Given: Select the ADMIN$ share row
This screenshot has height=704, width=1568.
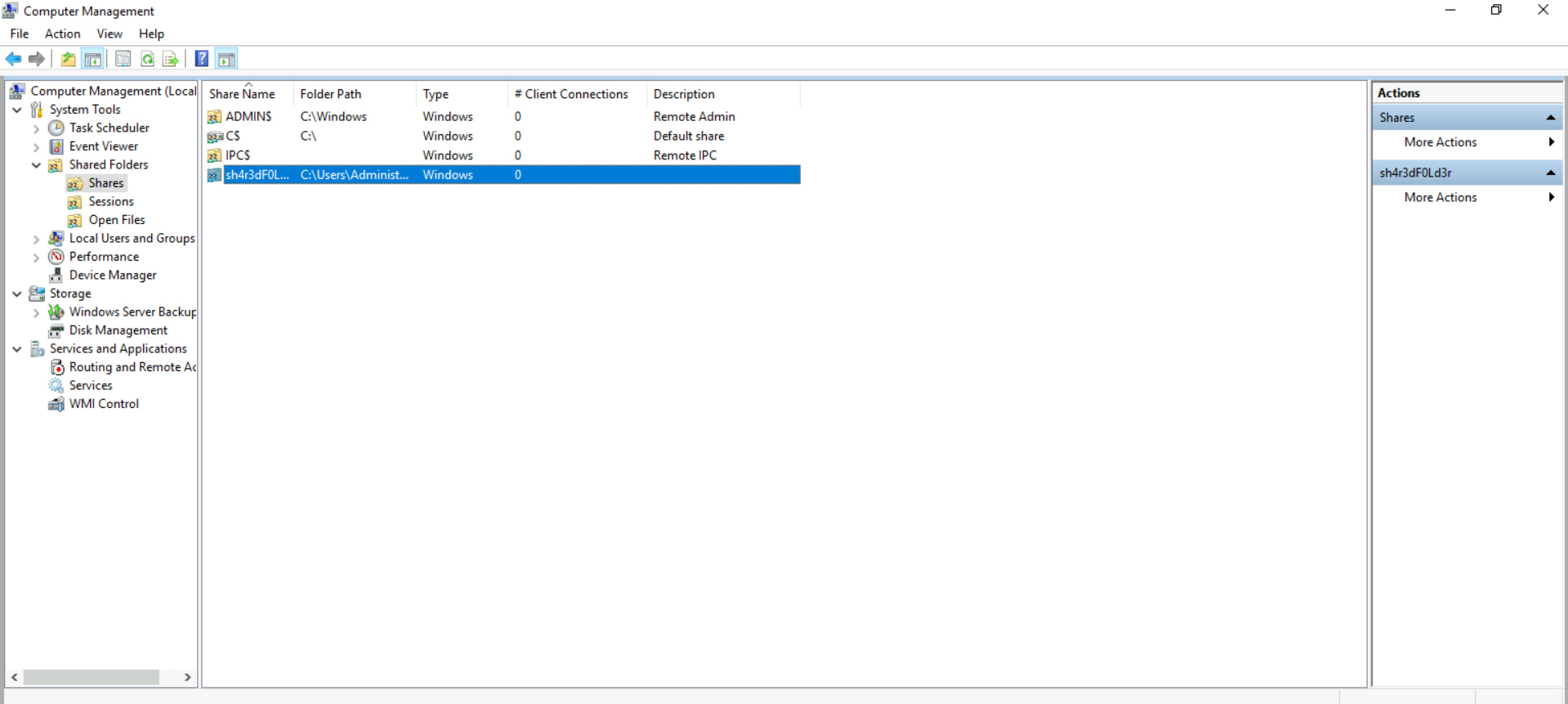Looking at the screenshot, I should point(248,117).
